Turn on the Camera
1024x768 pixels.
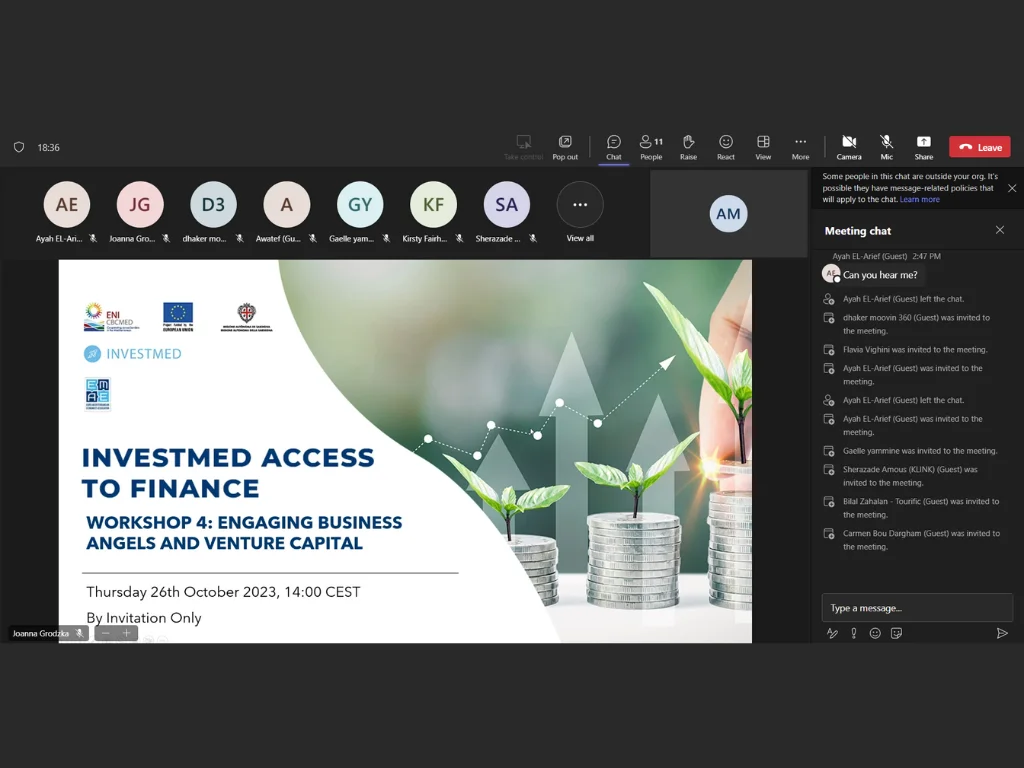849,146
